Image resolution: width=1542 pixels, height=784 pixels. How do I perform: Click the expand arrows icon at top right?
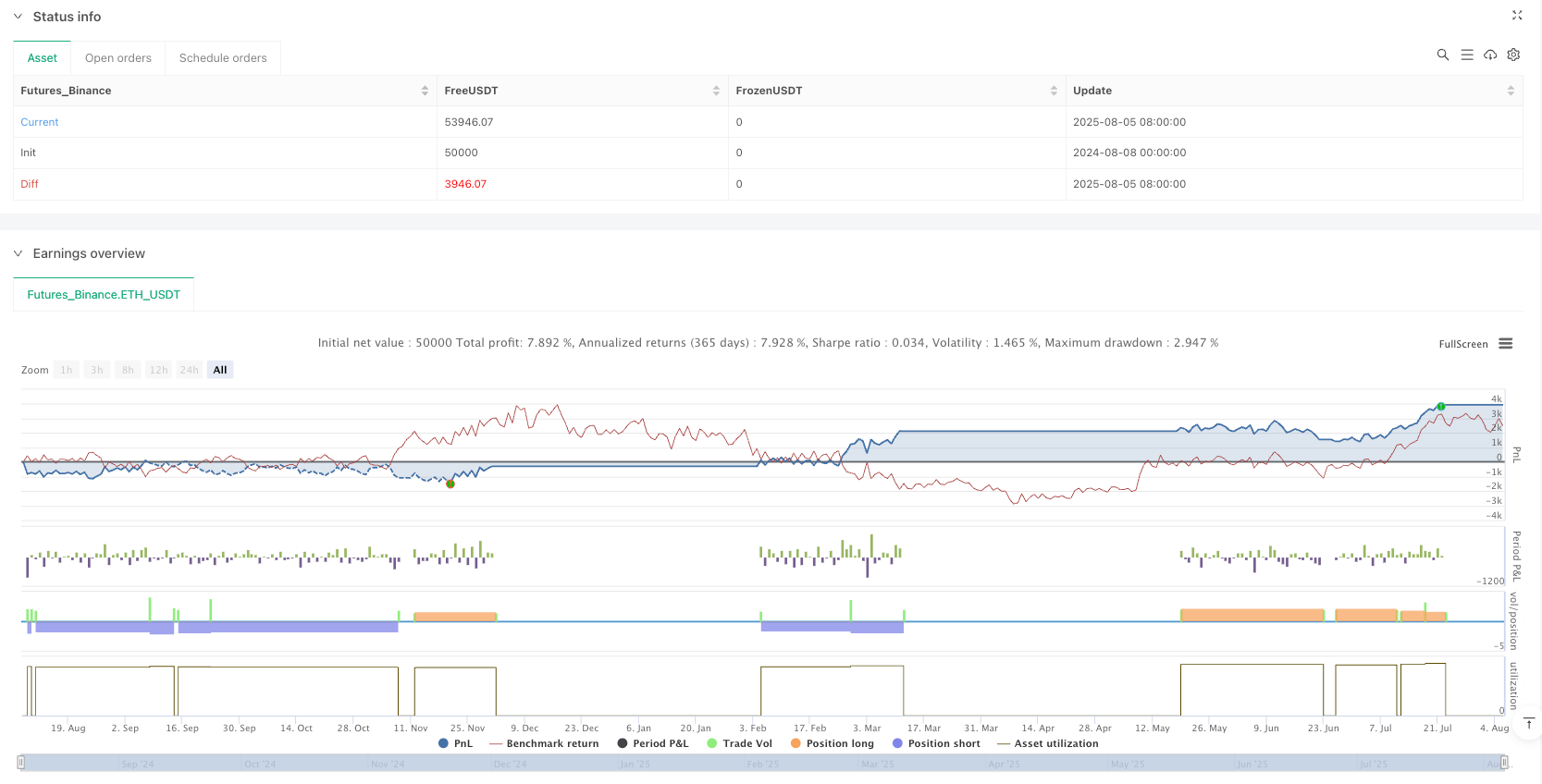pyautogui.click(x=1517, y=16)
